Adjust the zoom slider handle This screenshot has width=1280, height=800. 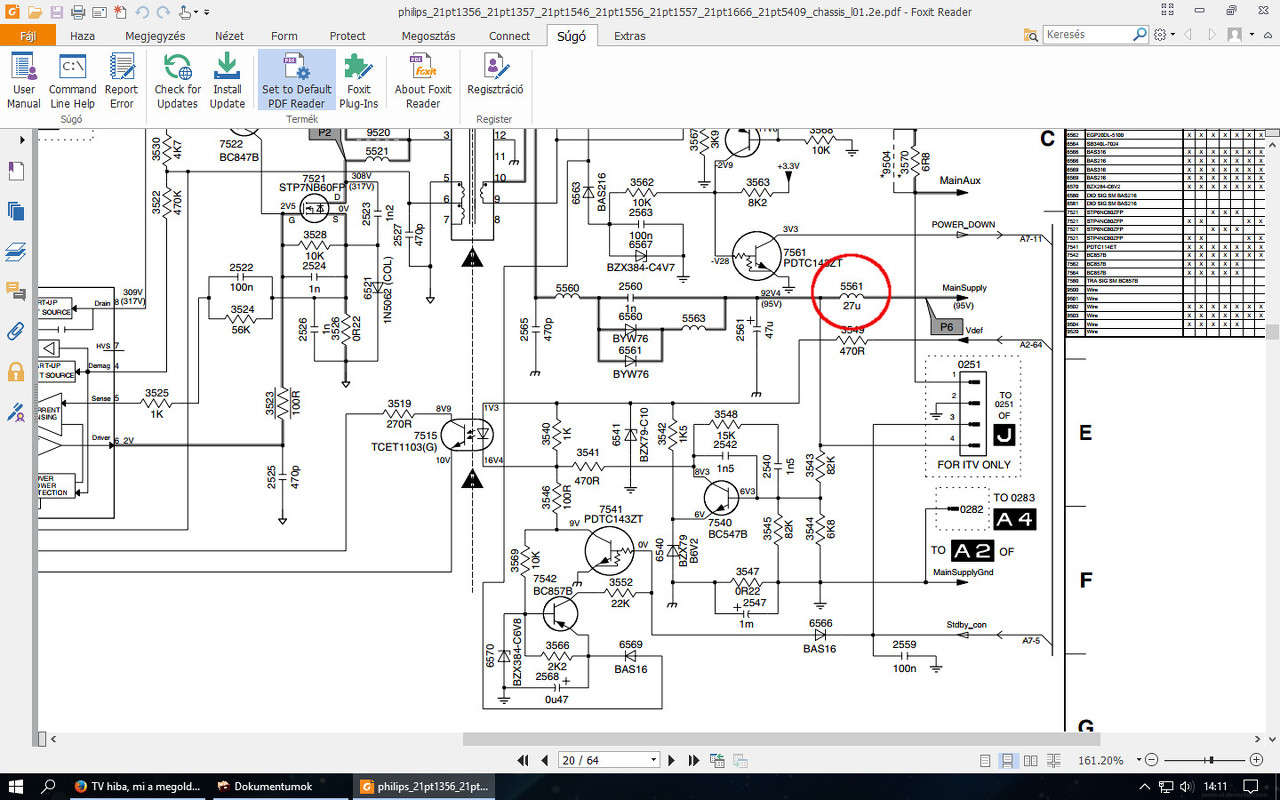1211,760
